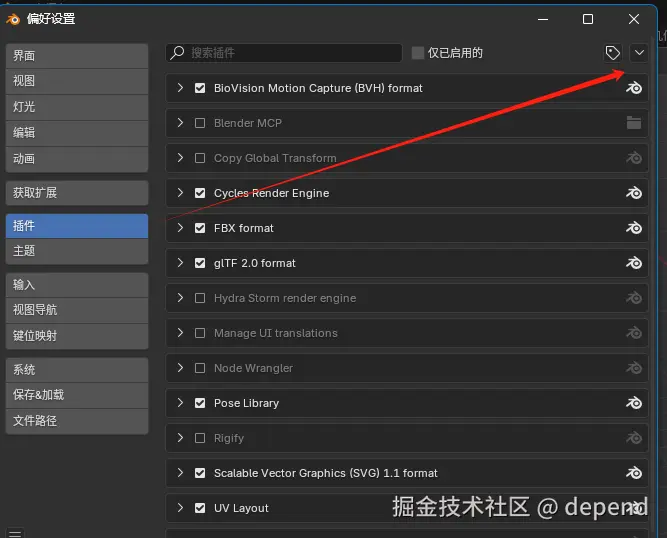Go to 键位映射 section

click(77, 336)
